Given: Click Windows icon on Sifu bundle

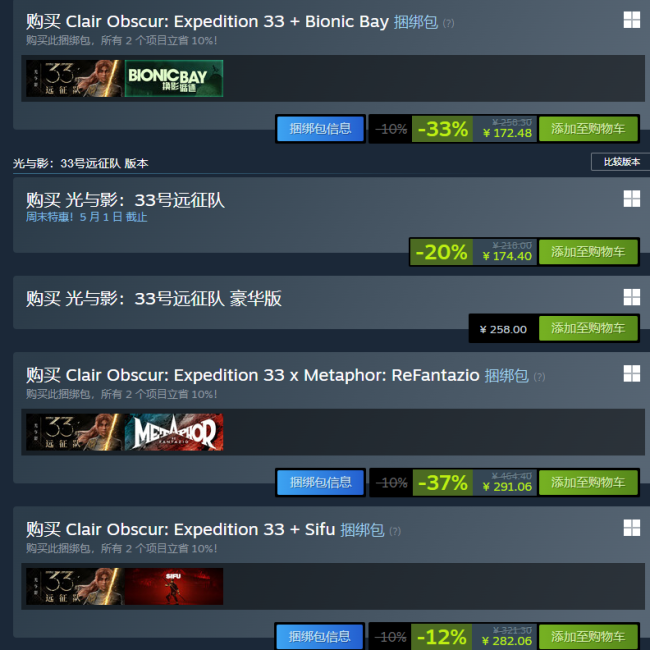Looking at the screenshot, I should click(x=631, y=528).
